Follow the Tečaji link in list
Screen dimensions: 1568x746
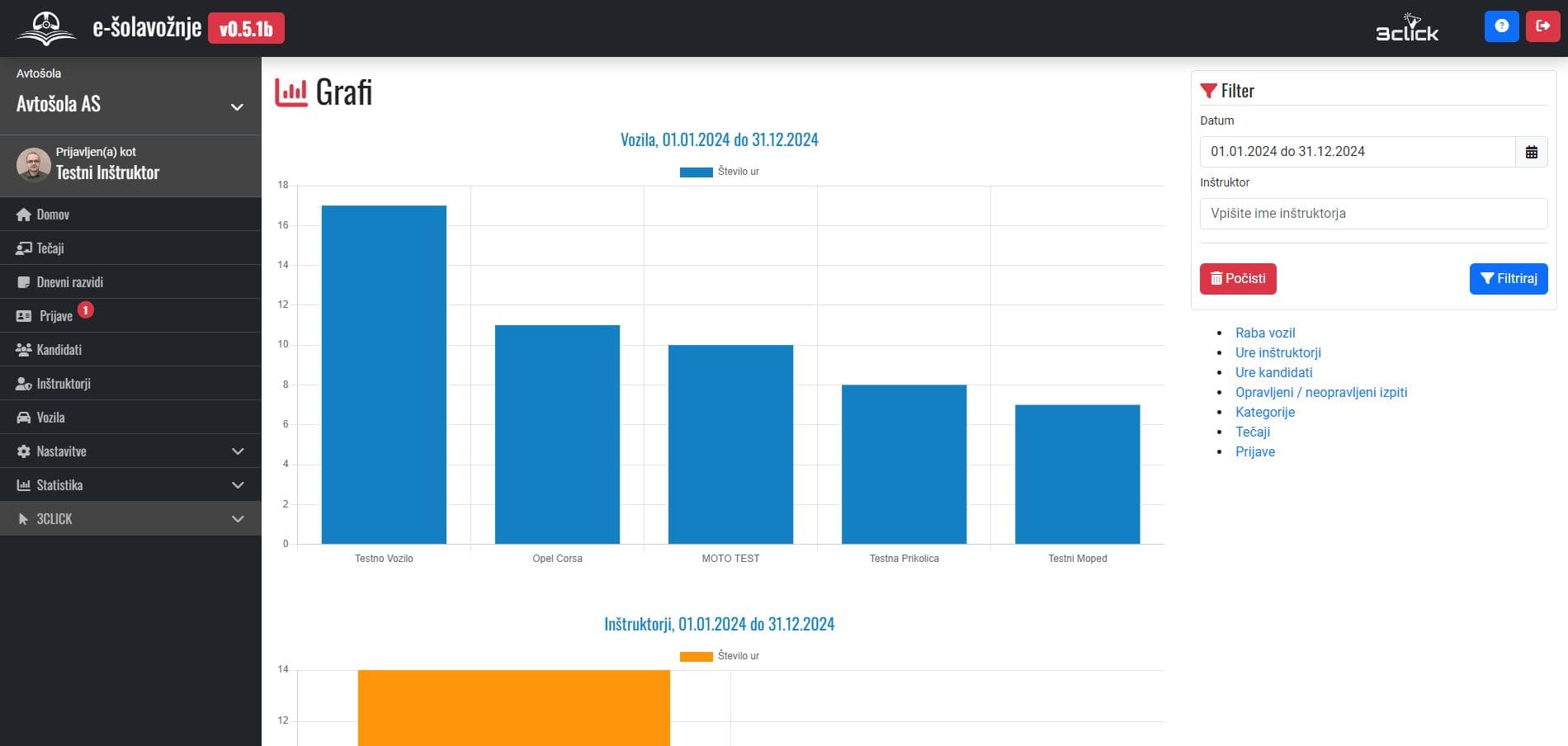click(1253, 432)
